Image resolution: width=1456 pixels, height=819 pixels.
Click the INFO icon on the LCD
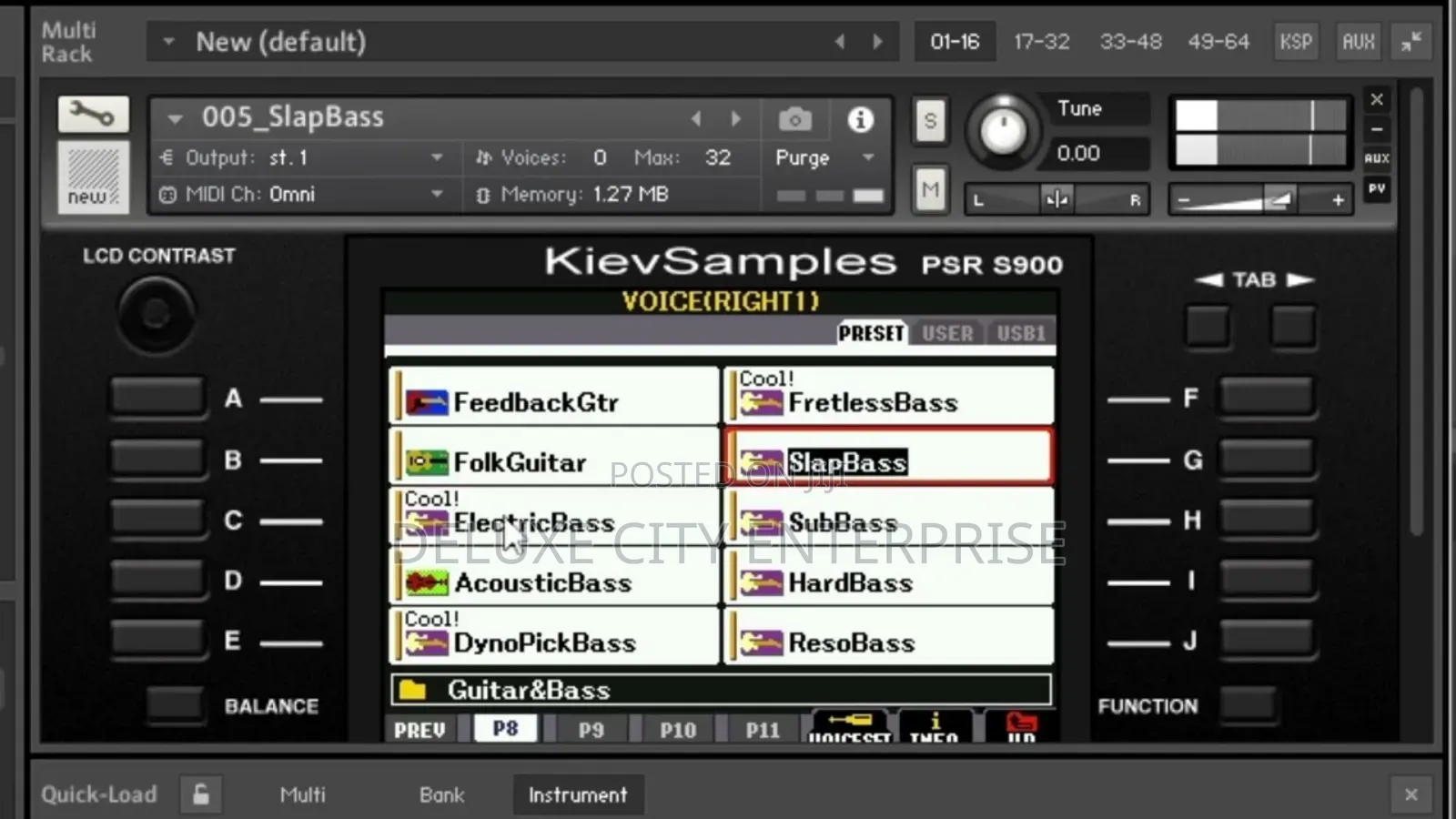click(x=935, y=727)
